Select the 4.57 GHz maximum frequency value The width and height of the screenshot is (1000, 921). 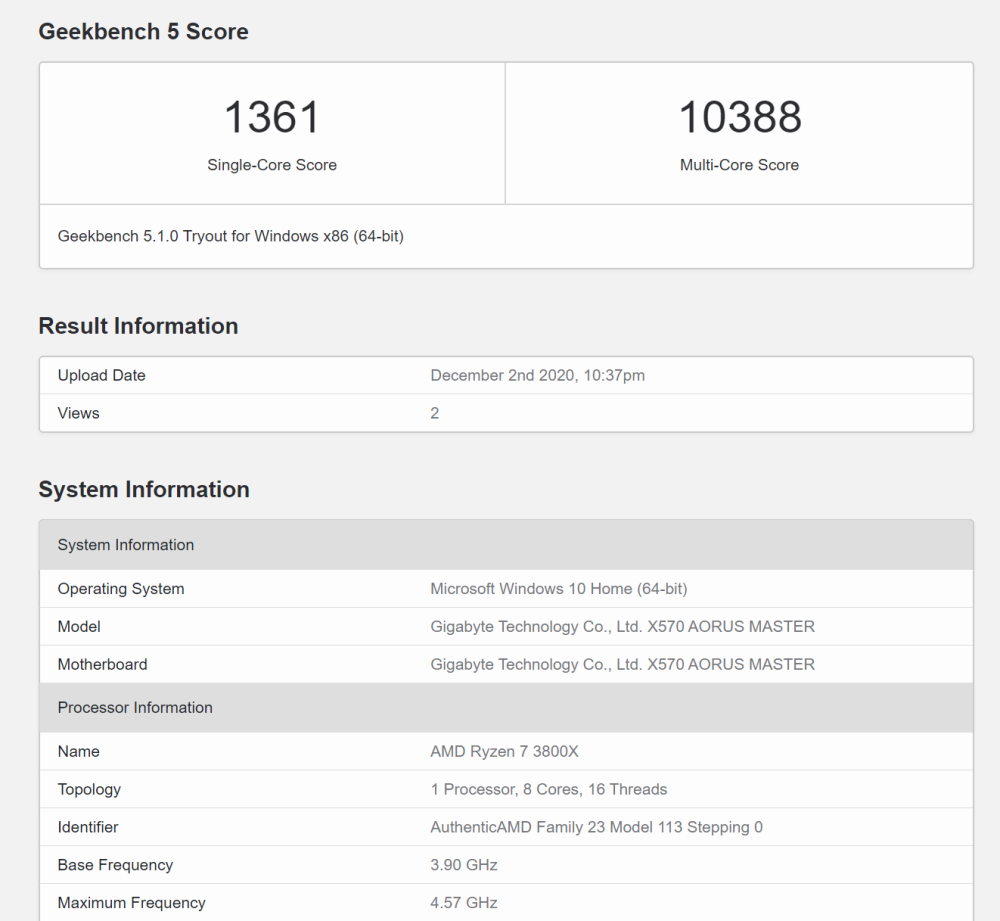point(464,903)
